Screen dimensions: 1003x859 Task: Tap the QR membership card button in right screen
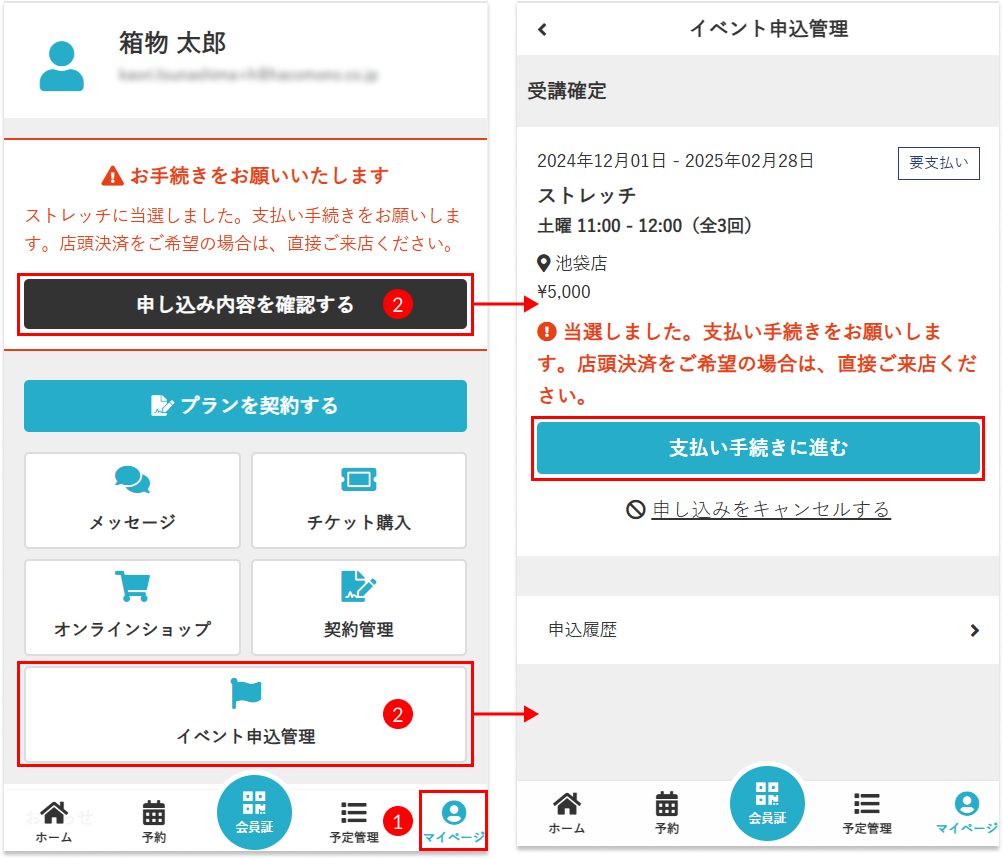tap(767, 805)
